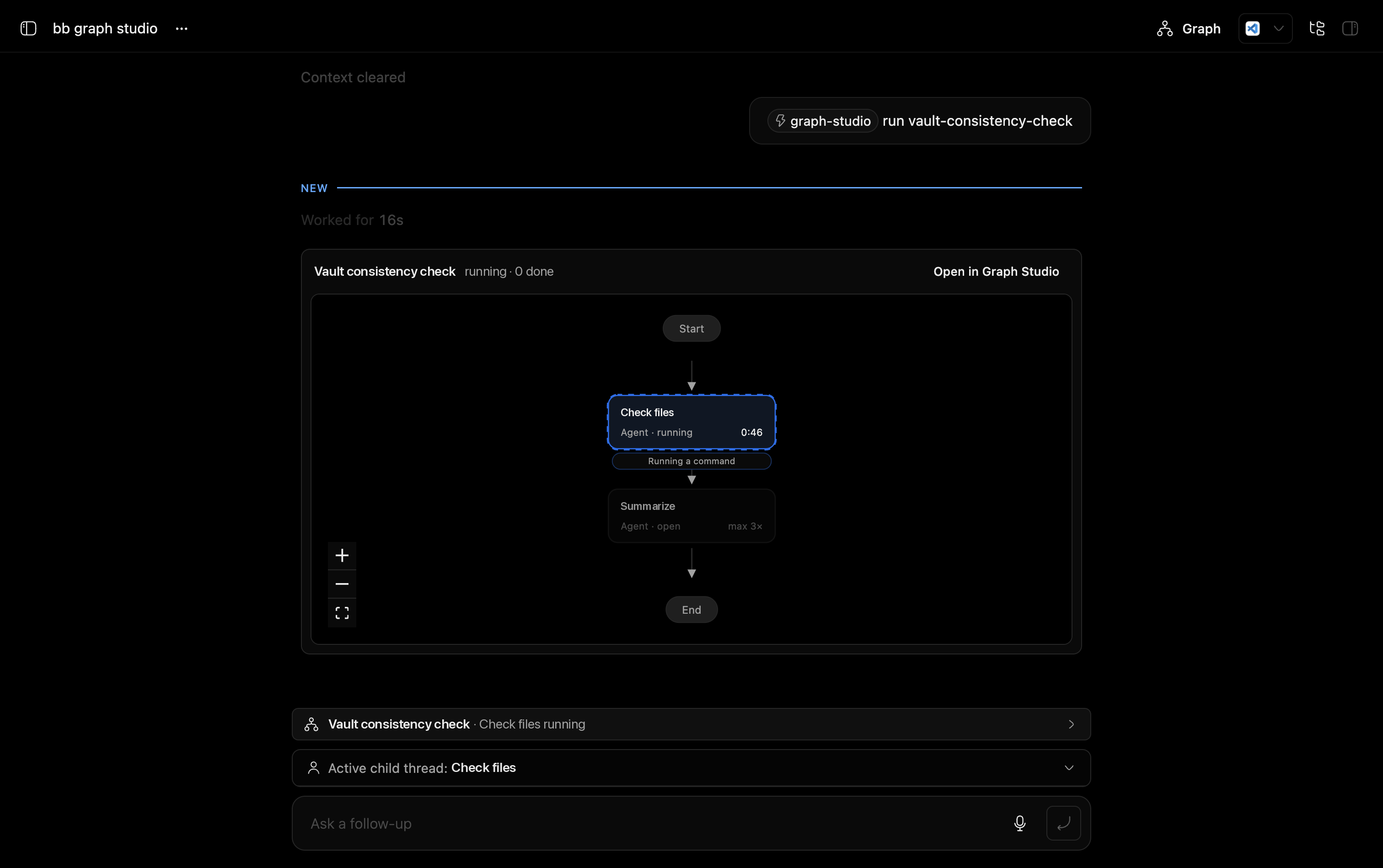The image size is (1383, 868).
Task: Fit graph to view icon
Action: pyautogui.click(x=342, y=613)
